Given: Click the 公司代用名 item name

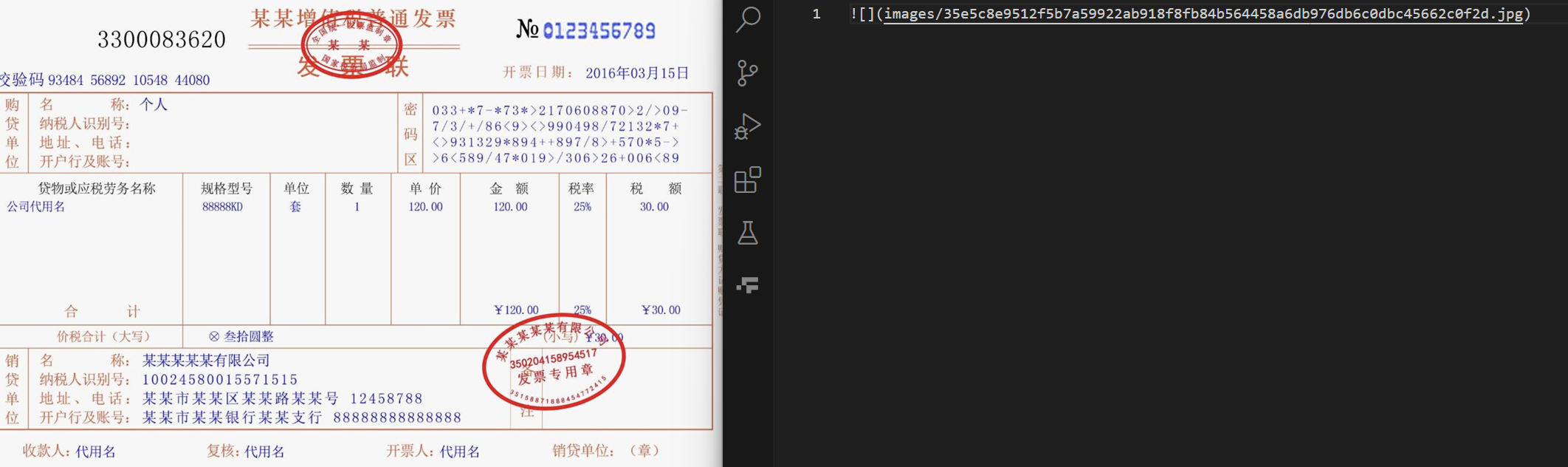Looking at the screenshot, I should (x=36, y=207).
